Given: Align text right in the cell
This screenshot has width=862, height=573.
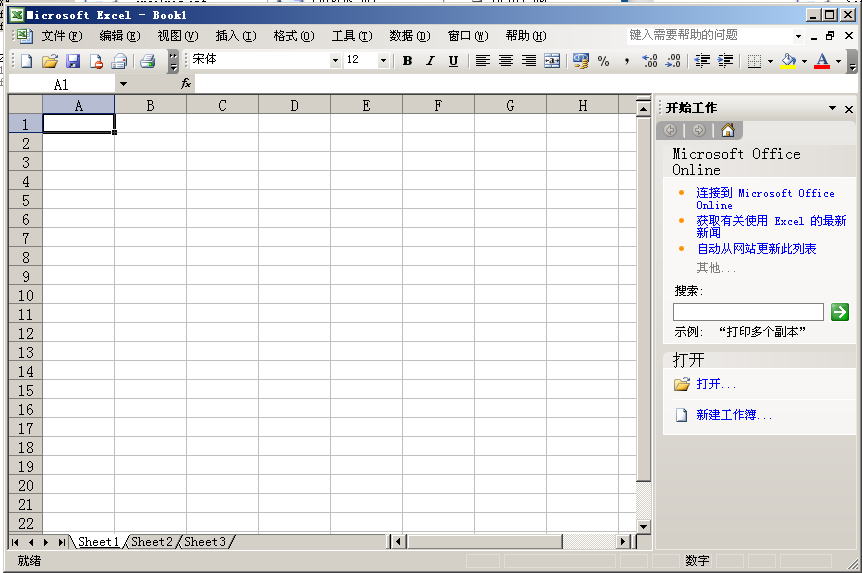Looking at the screenshot, I should coord(529,61).
